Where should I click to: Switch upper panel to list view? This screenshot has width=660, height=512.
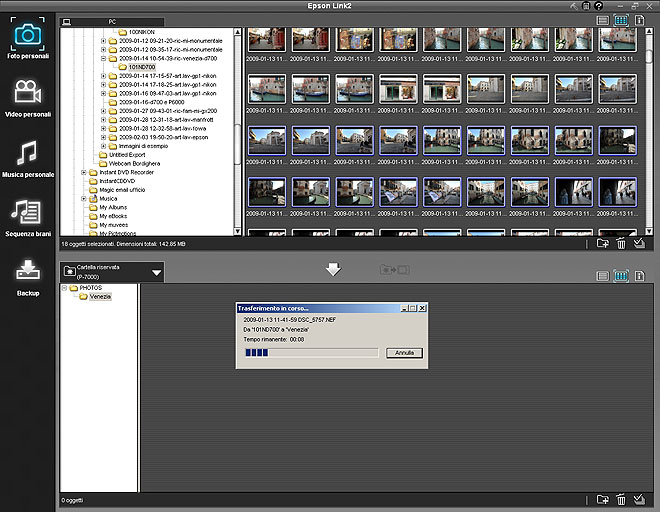pyautogui.click(x=602, y=20)
